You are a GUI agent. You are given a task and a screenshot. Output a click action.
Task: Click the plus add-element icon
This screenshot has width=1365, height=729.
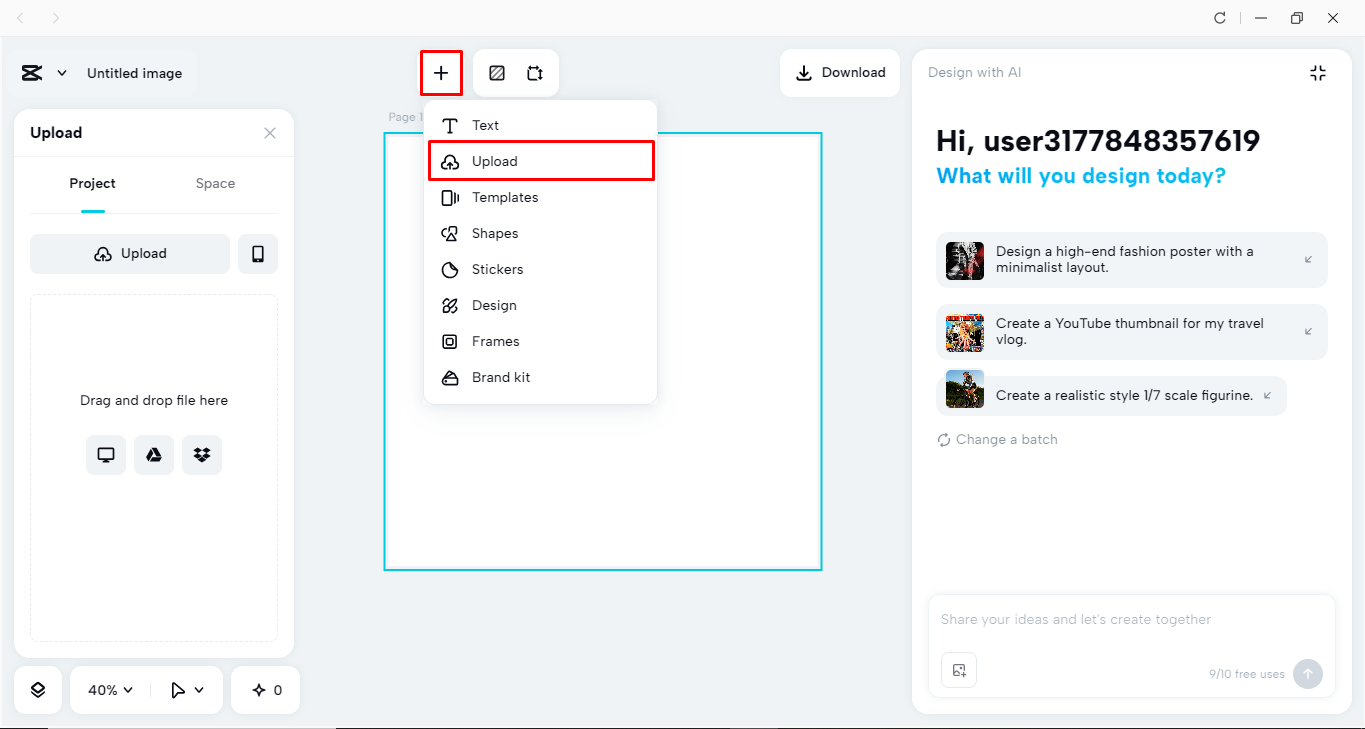point(441,73)
